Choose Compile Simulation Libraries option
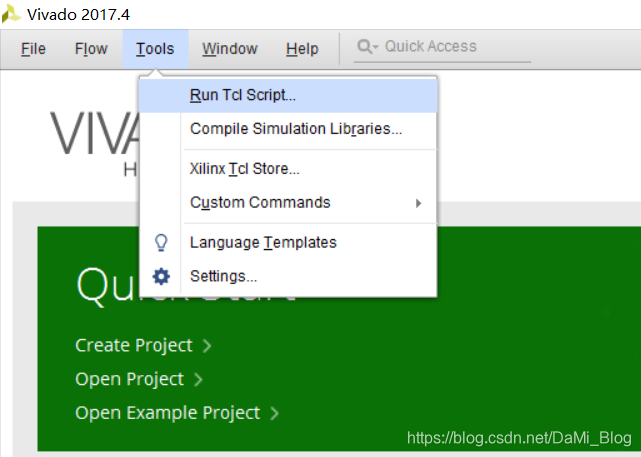 tap(288, 129)
